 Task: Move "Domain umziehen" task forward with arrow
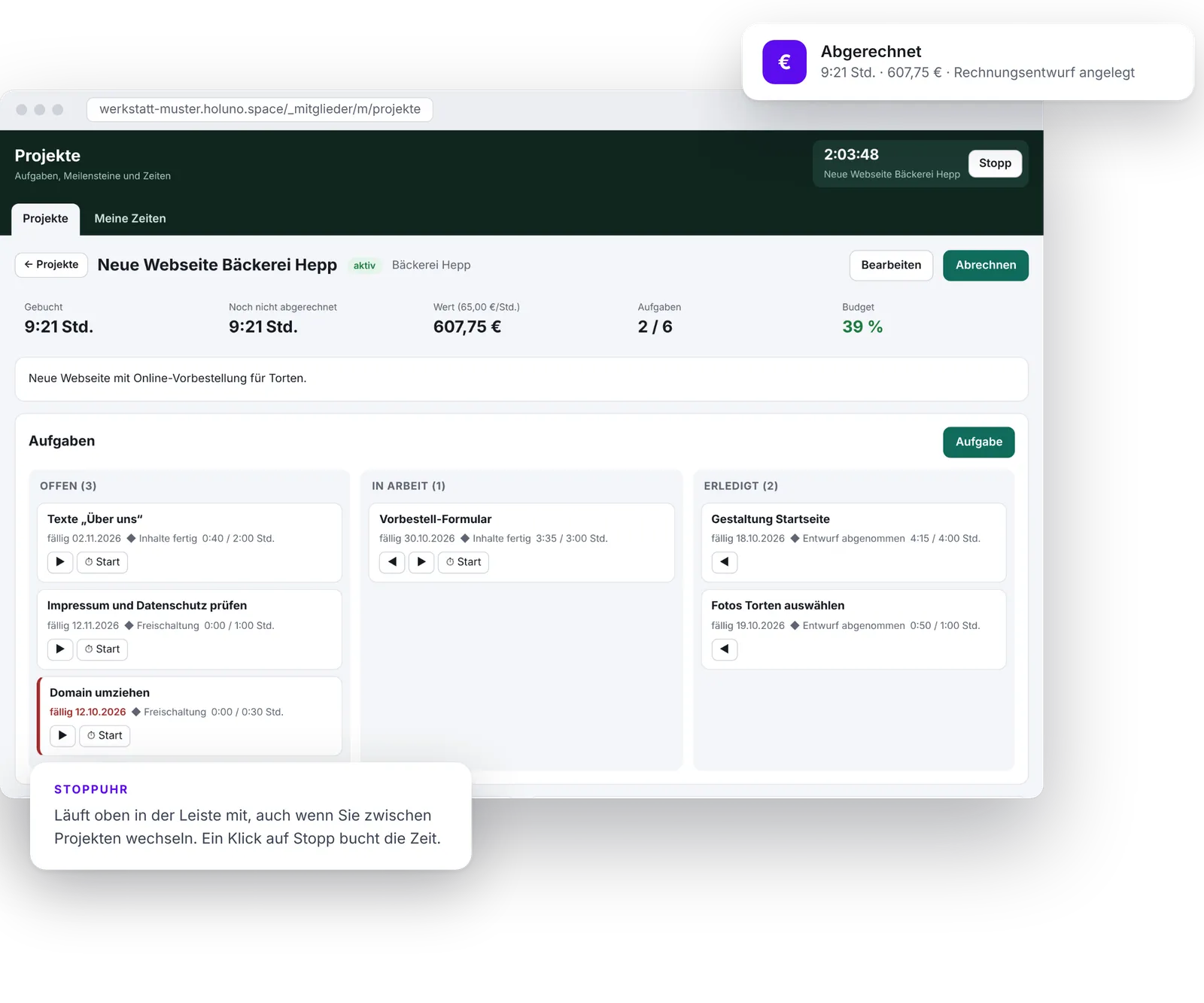62,736
